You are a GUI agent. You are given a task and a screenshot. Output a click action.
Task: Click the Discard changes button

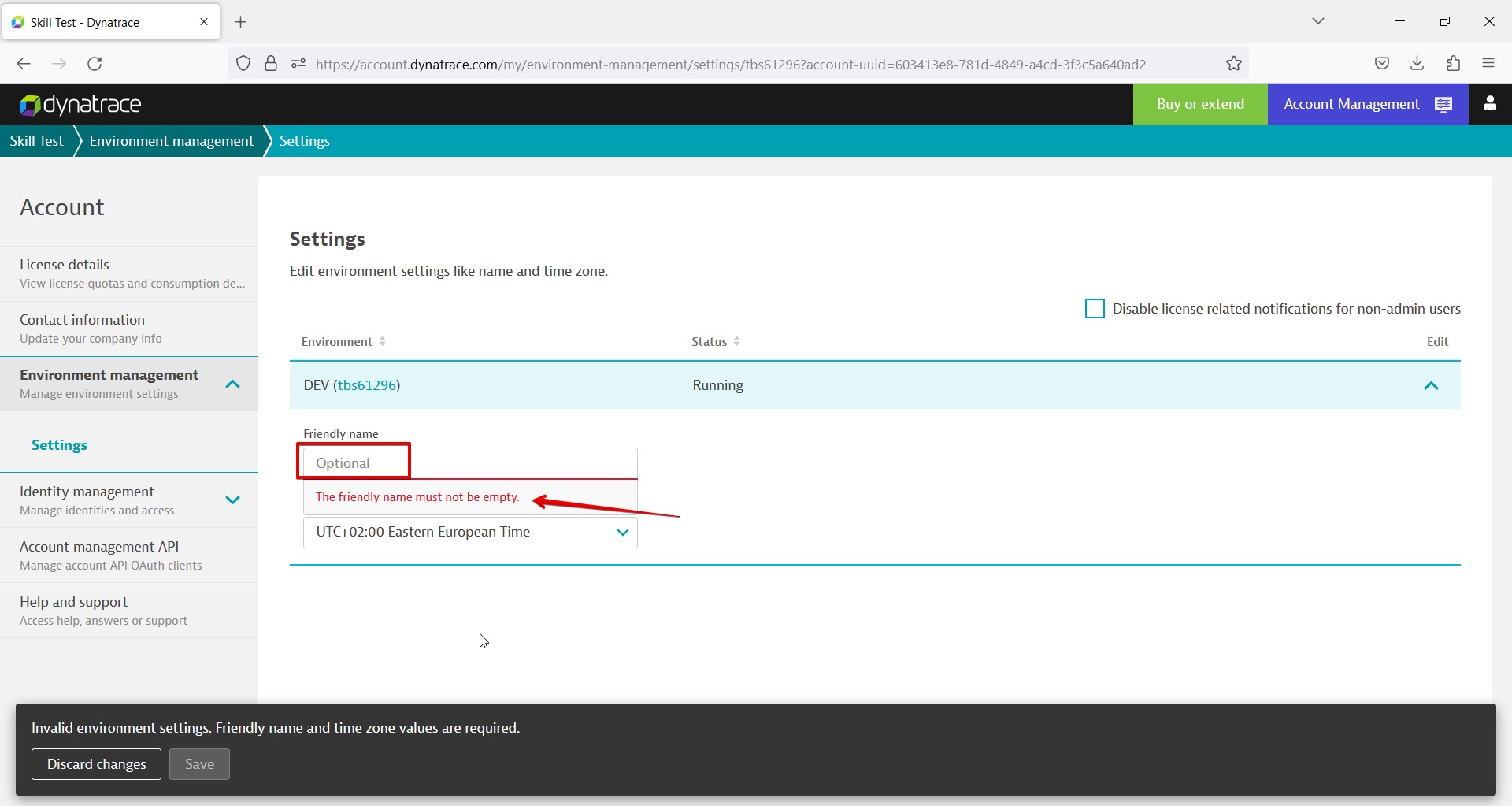(x=96, y=764)
